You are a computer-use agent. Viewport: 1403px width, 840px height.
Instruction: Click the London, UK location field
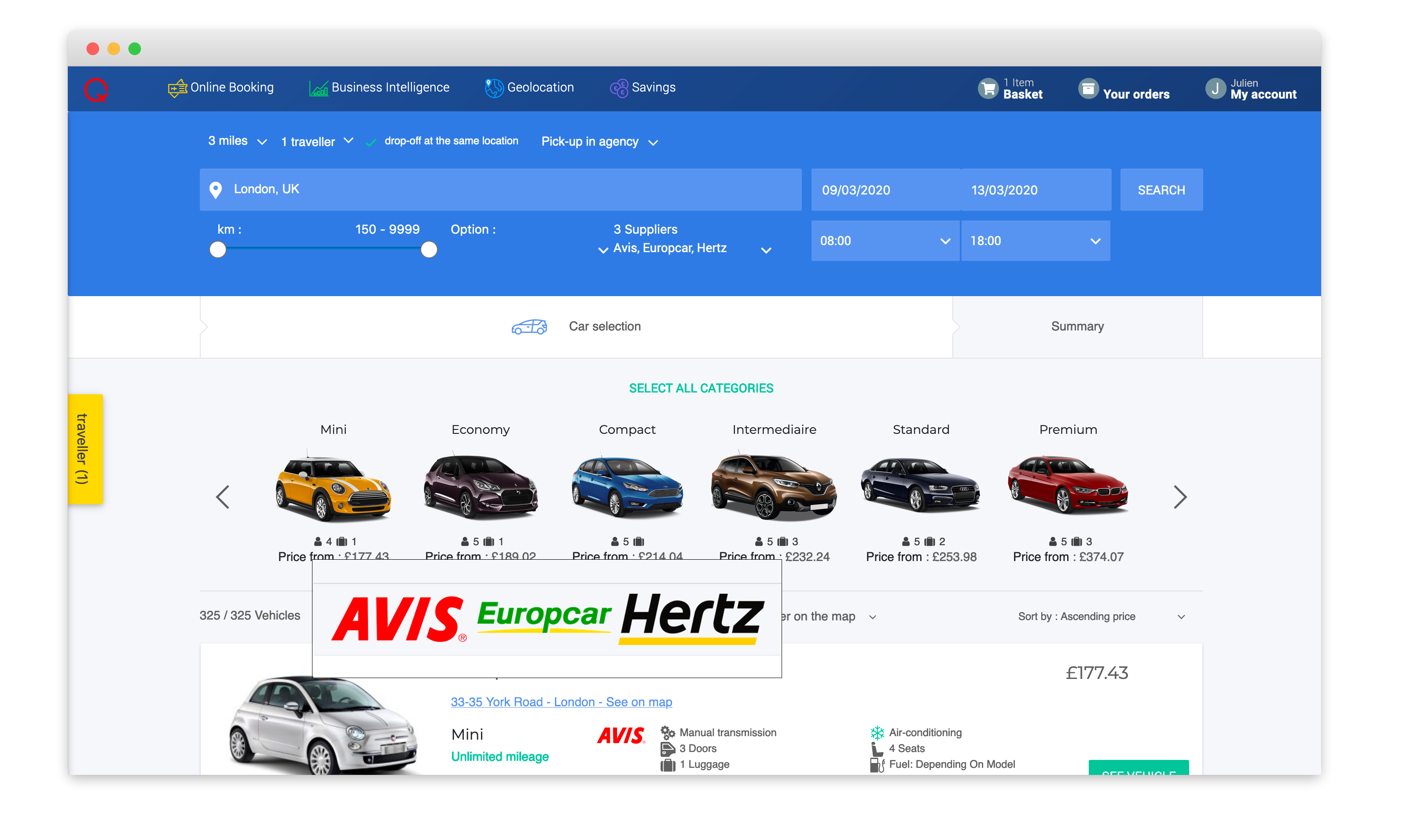500,190
